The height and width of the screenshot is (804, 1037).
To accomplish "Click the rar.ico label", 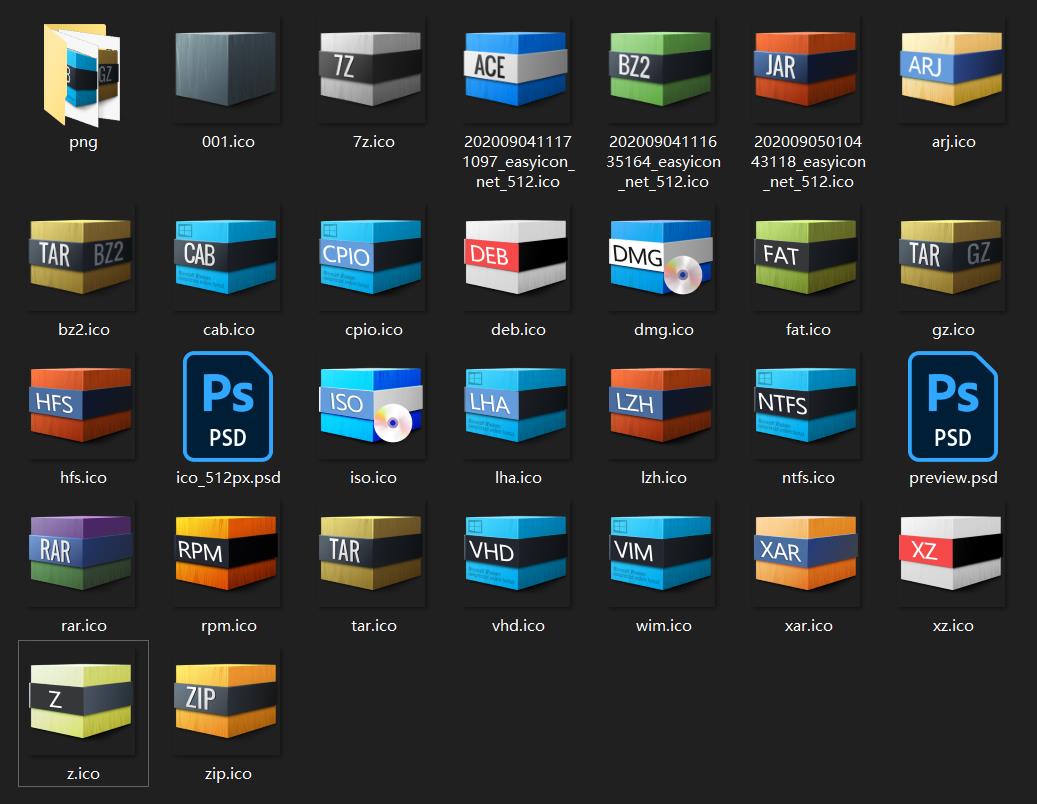I will (83, 625).
